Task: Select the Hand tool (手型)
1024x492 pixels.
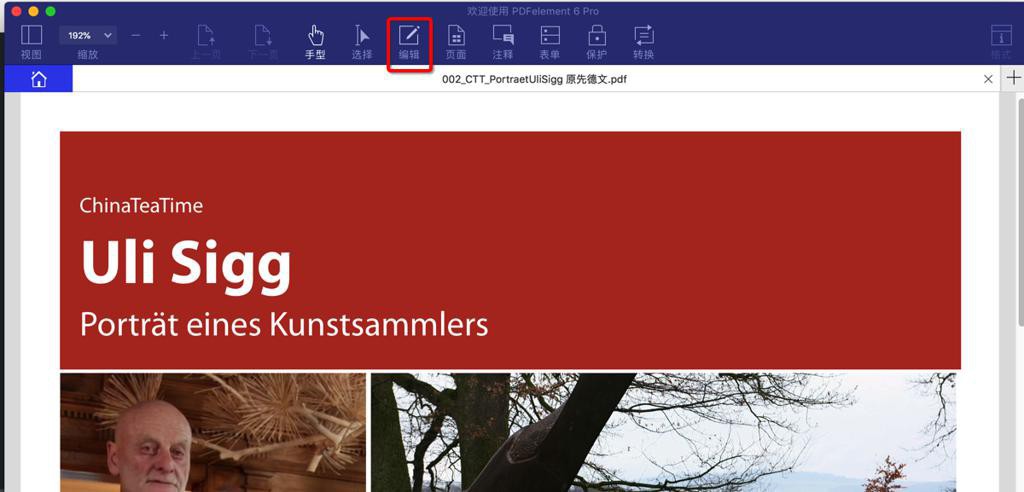Action: tap(315, 42)
